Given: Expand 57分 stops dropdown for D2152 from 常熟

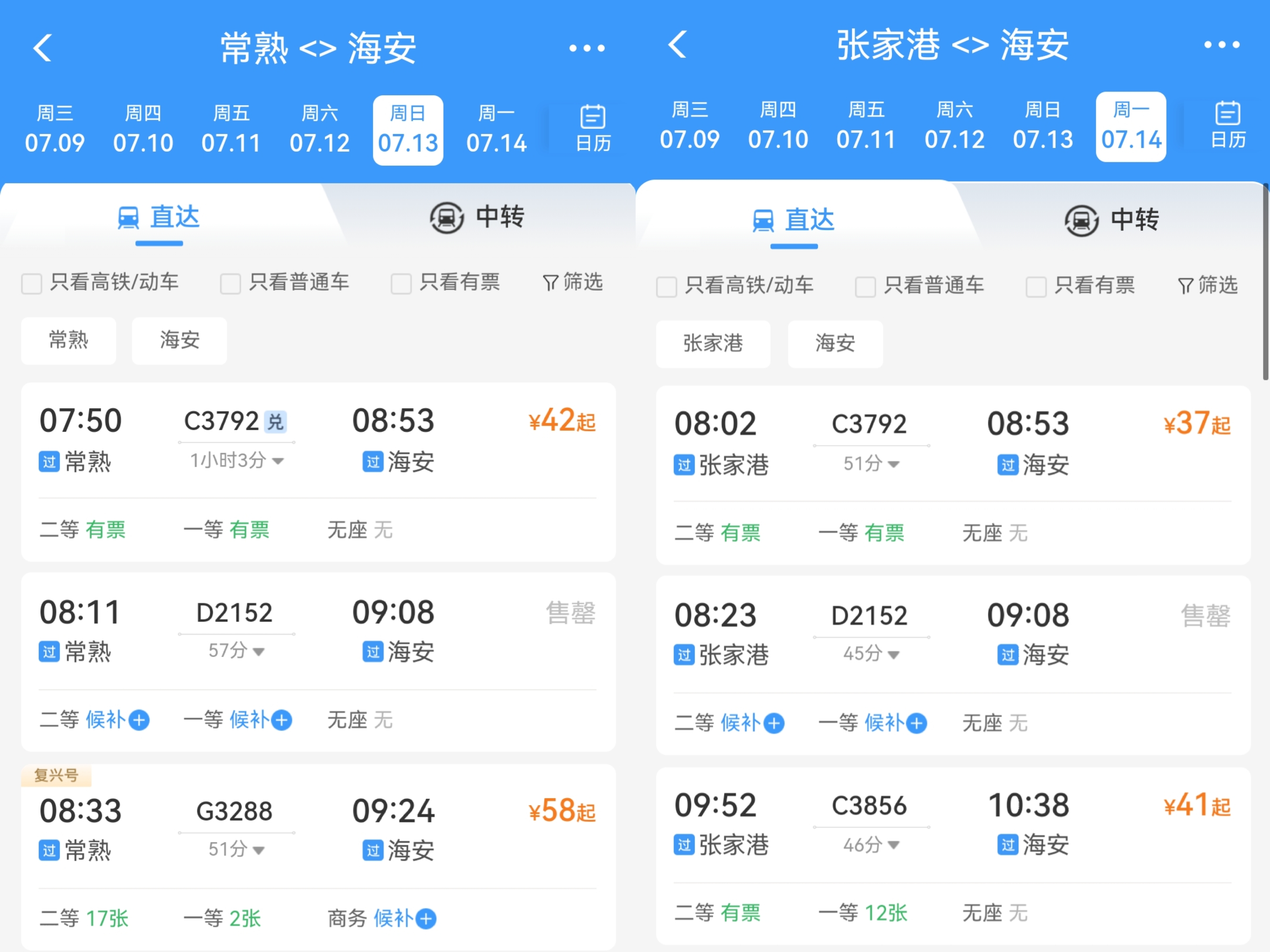Looking at the screenshot, I should click(237, 651).
